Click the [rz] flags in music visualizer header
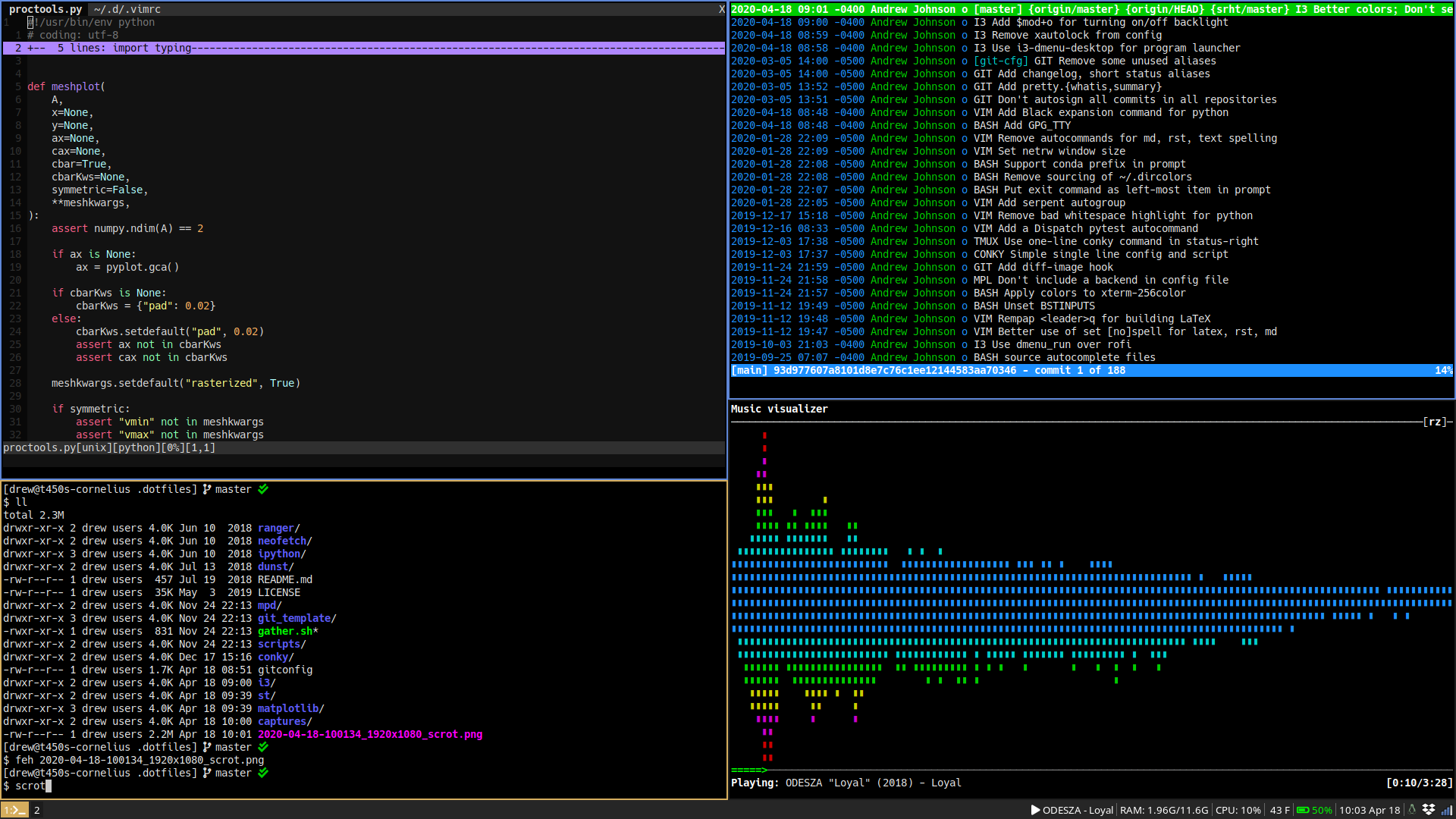This screenshot has width=1456, height=819. (1435, 422)
